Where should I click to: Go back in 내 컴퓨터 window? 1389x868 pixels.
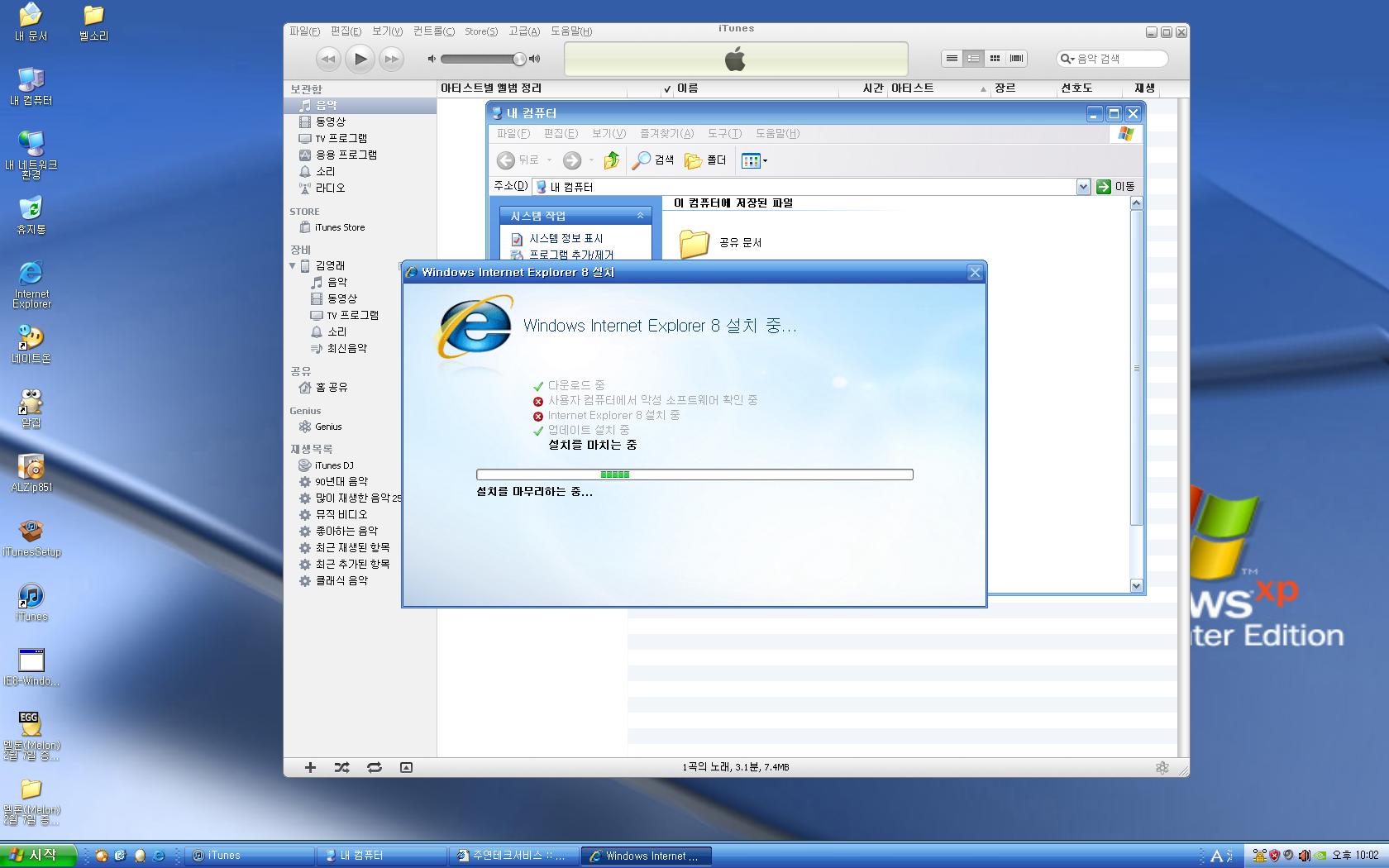[518, 160]
